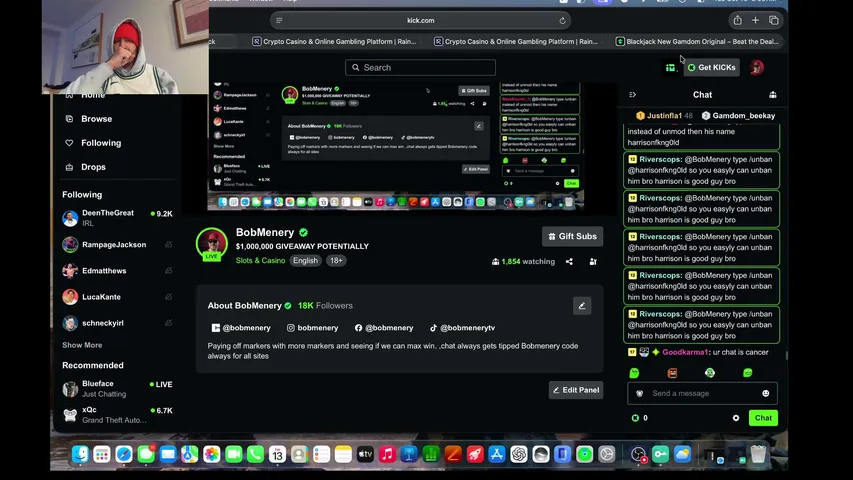Screen dimensions: 853x480
Task: Click the English language tag
Action: (305, 261)
